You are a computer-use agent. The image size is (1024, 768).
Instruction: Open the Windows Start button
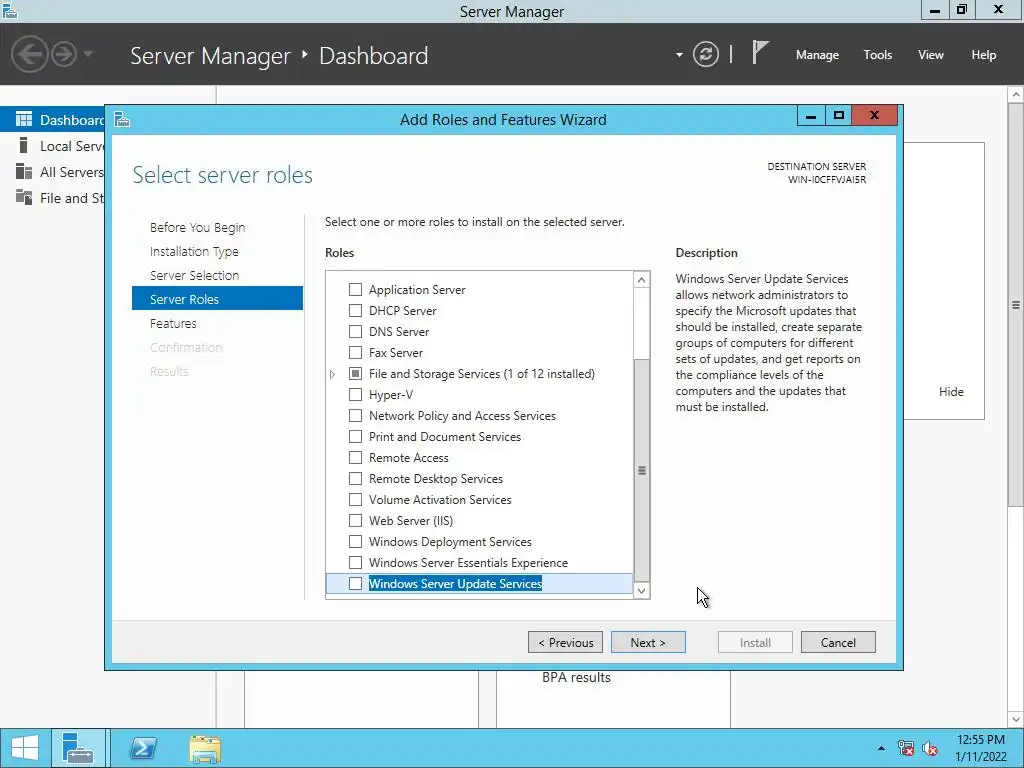click(24, 748)
